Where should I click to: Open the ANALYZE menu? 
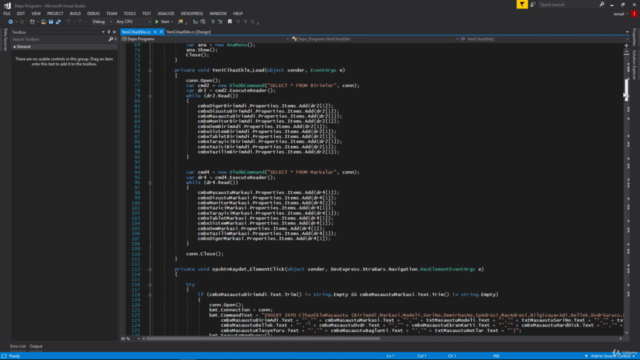tap(166, 13)
